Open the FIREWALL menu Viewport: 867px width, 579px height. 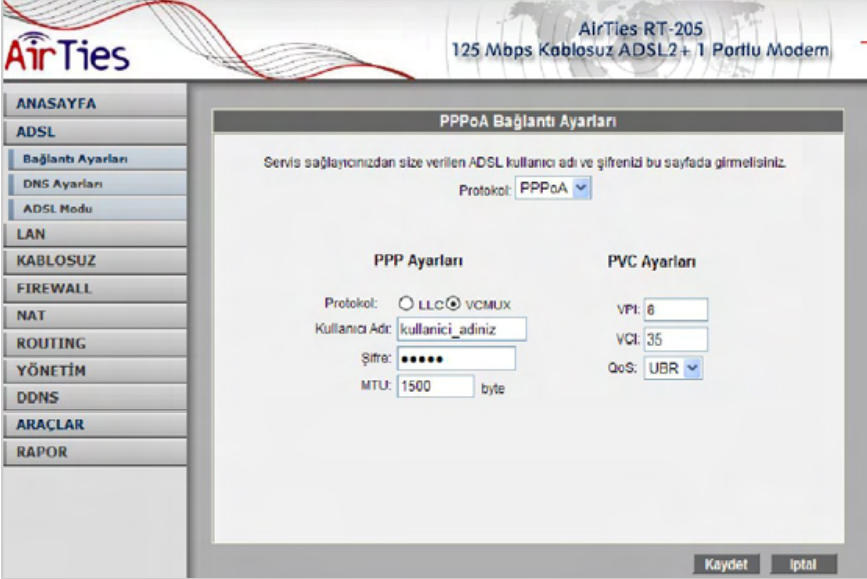[93, 288]
